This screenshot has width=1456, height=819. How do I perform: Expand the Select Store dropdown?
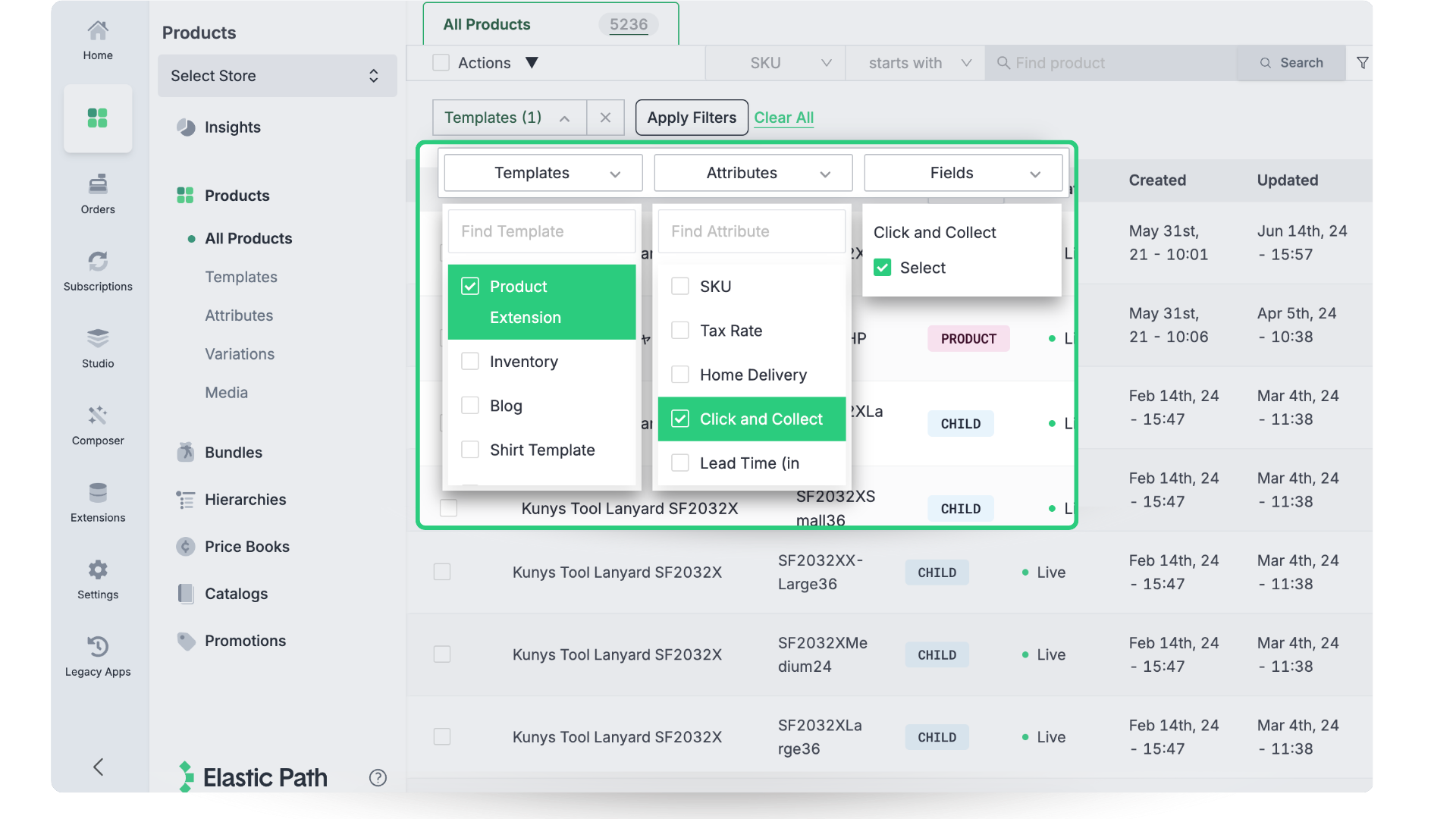point(277,76)
